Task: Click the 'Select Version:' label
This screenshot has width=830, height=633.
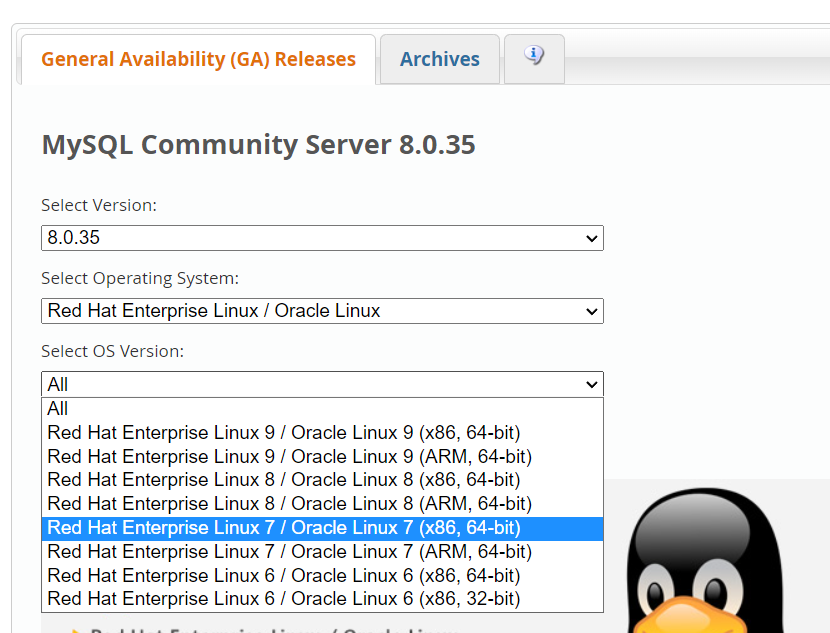Action: coord(99,205)
